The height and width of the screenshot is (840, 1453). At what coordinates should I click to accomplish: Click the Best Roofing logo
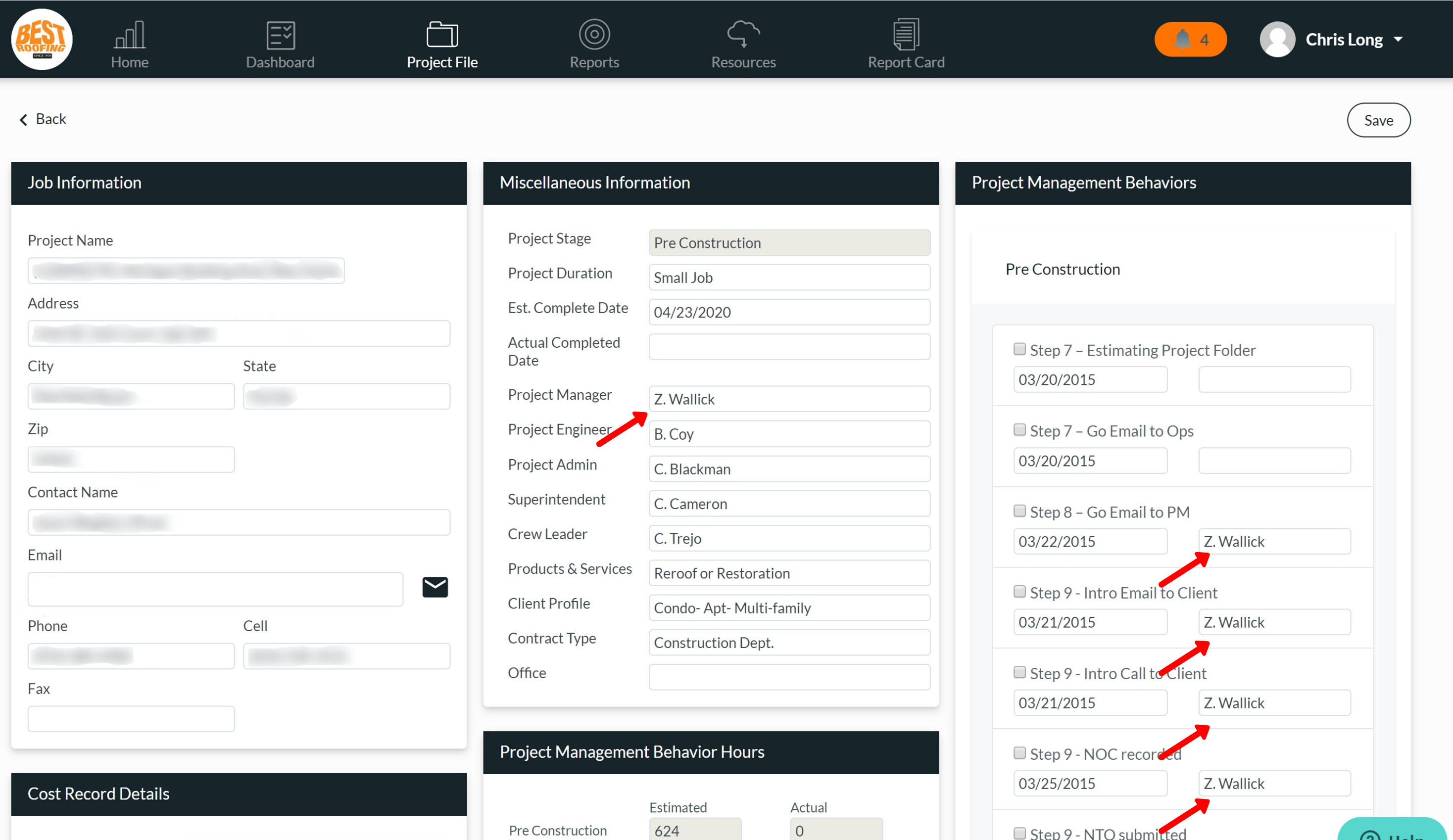click(x=42, y=39)
